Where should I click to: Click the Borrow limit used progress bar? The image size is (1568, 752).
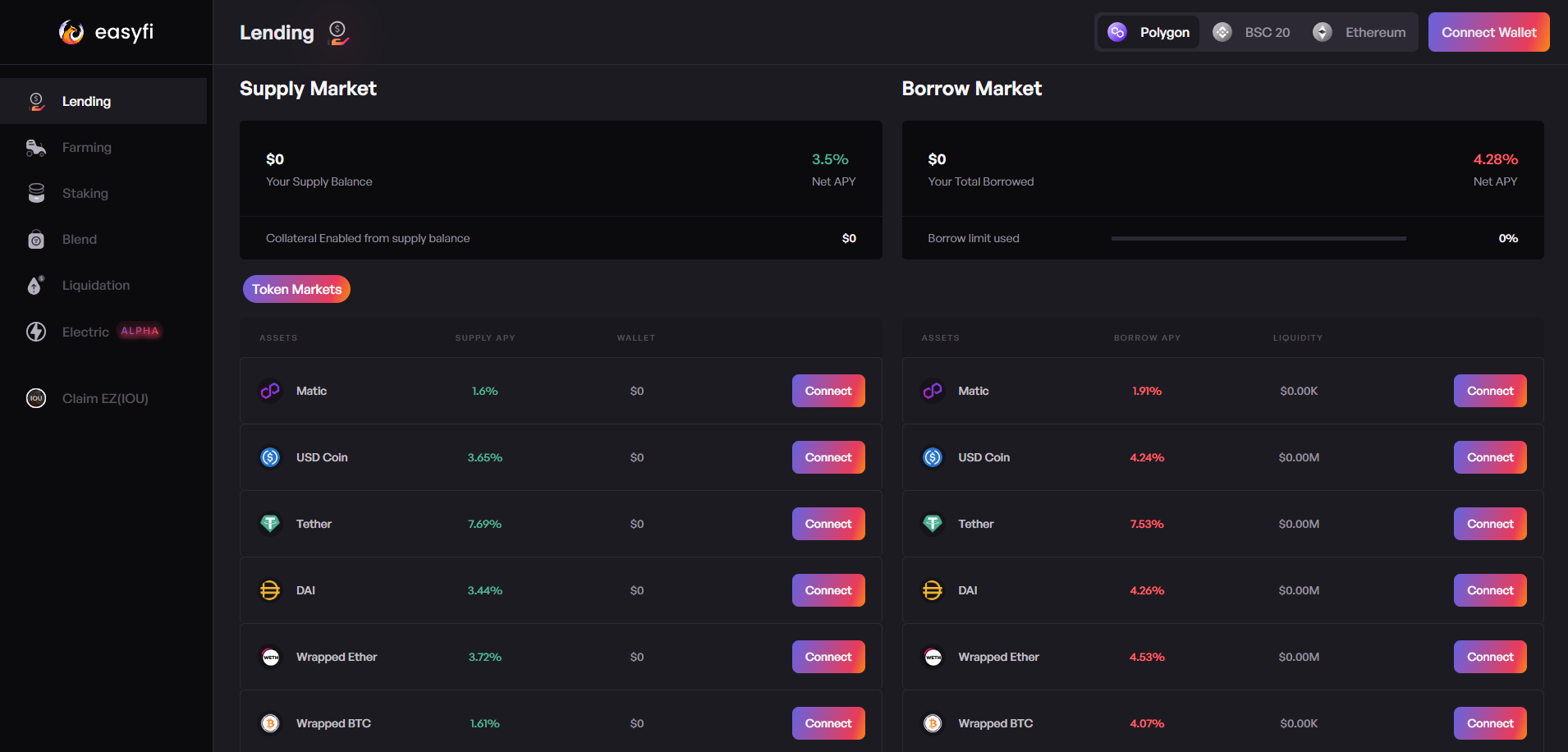pos(1259,238)
